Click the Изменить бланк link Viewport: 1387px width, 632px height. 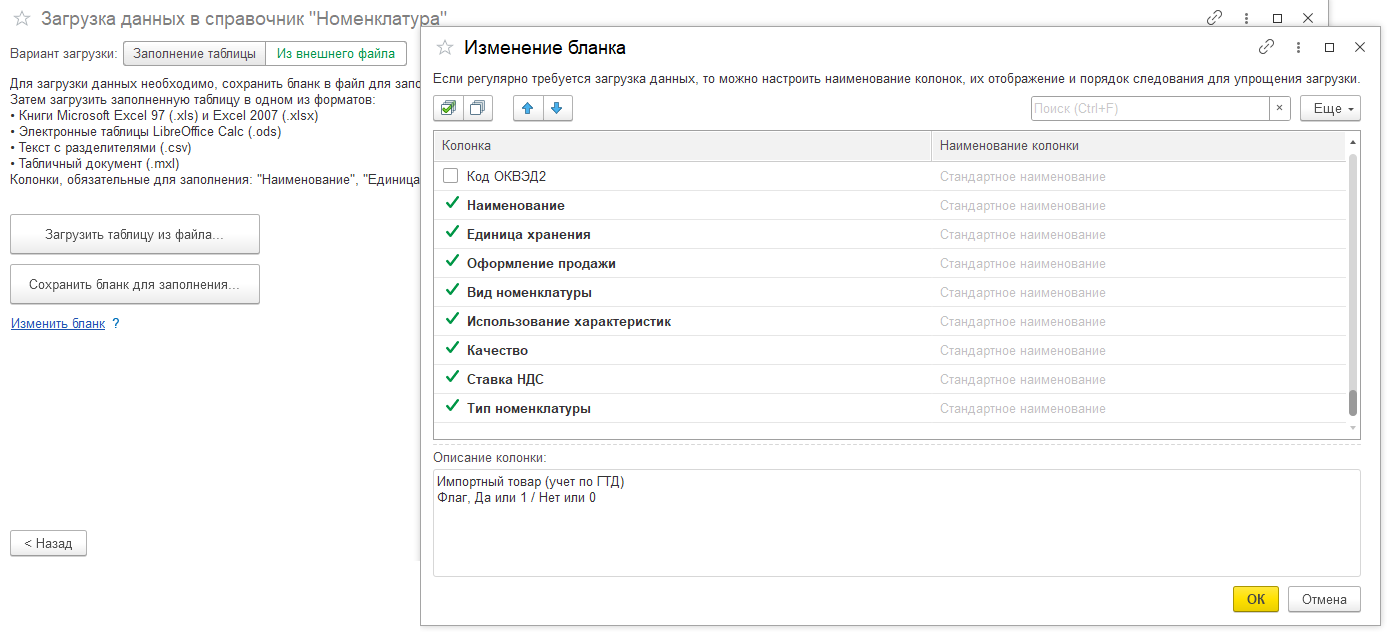pyautogui.click(x=57, y=324)
